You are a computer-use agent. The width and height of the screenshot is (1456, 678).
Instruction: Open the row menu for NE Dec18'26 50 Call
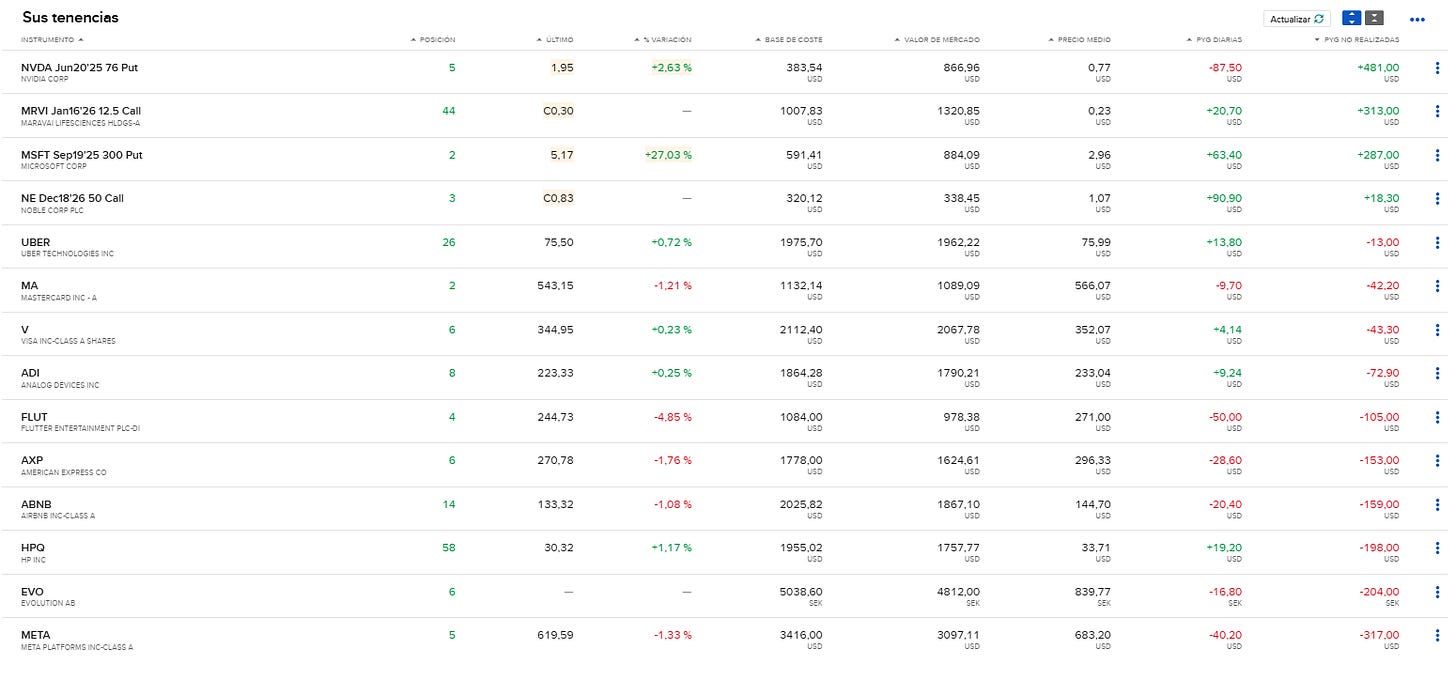coord(1437,198)
